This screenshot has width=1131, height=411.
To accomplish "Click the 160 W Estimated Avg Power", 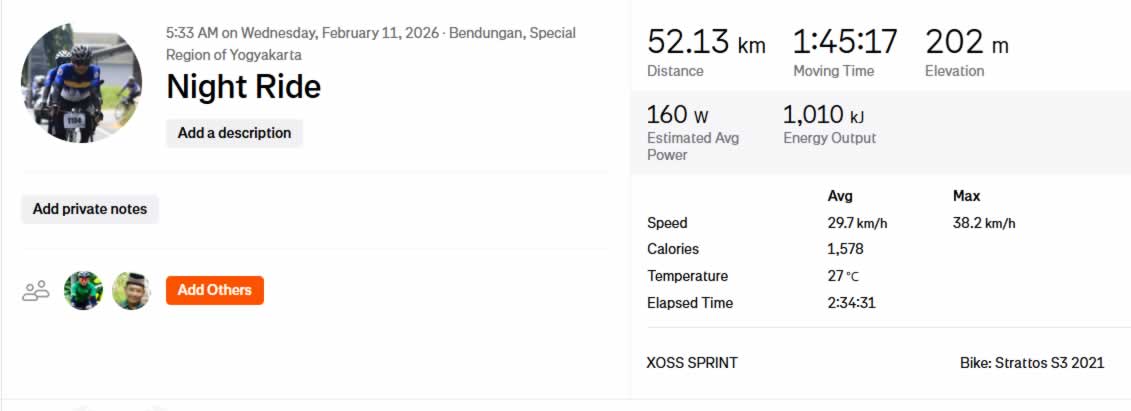I will (678, 116).
